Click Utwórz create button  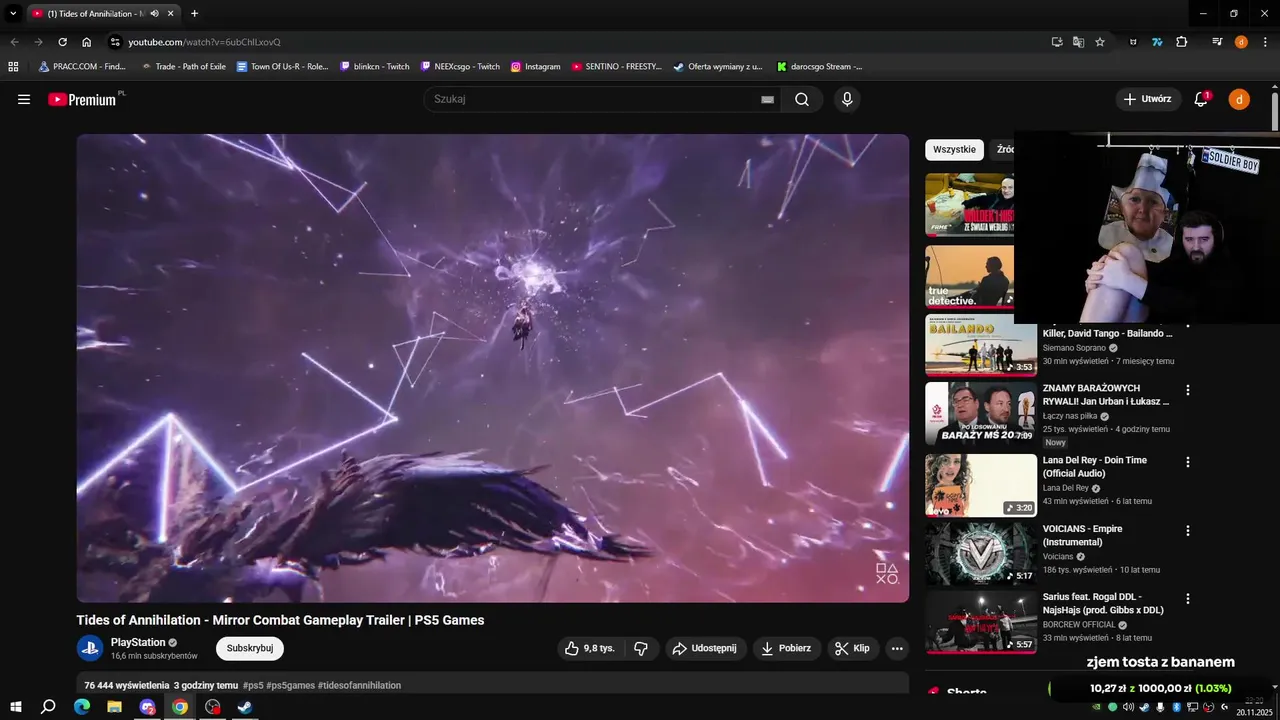[1148, 99]
